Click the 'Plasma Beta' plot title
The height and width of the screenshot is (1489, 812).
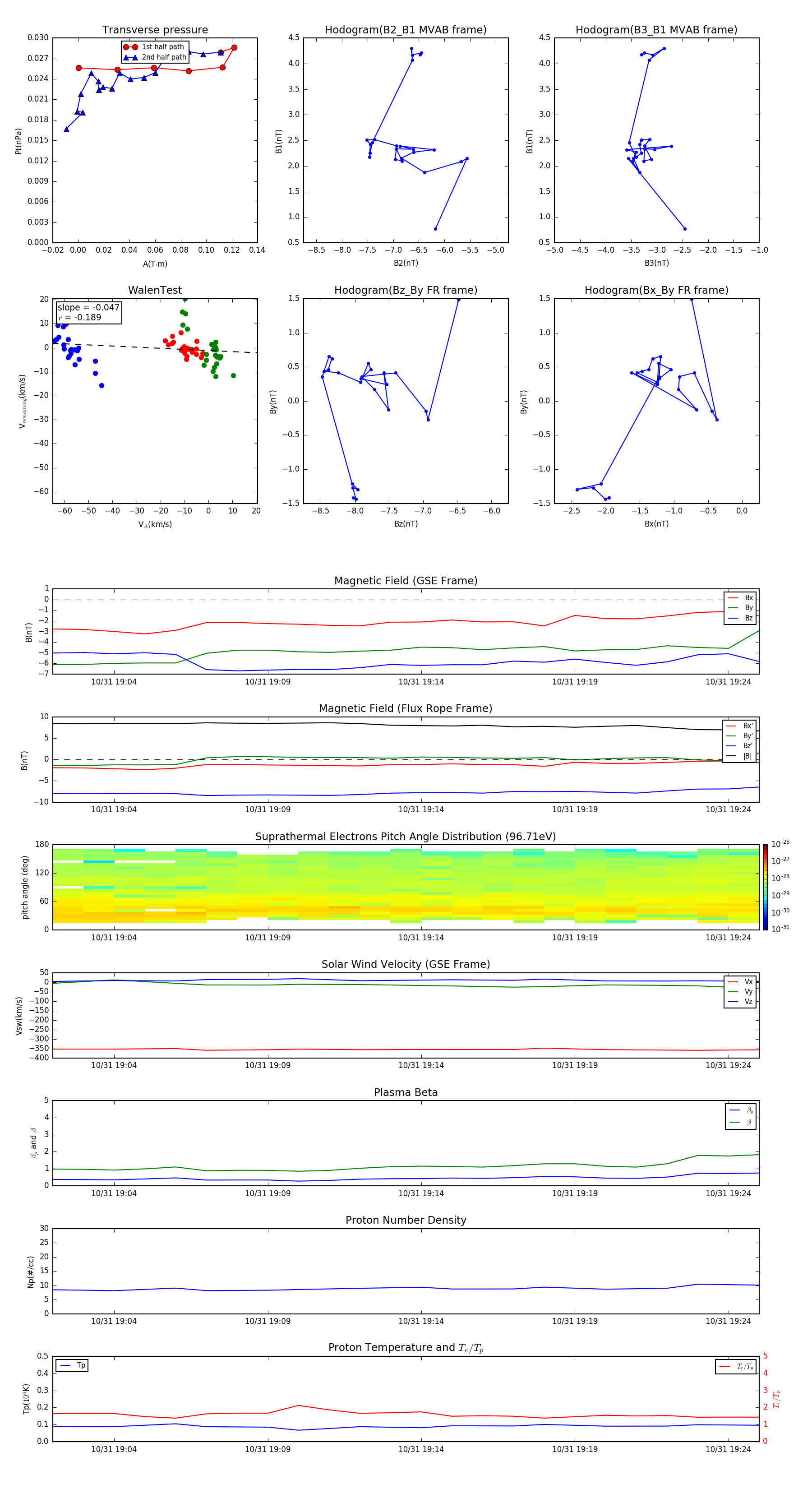(x=405, y=1092)
